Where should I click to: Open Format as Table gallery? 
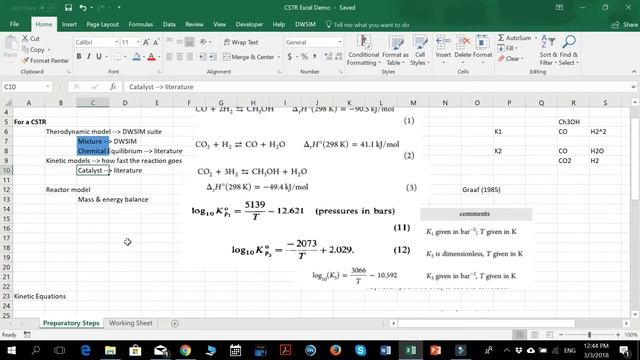[395, 50]
